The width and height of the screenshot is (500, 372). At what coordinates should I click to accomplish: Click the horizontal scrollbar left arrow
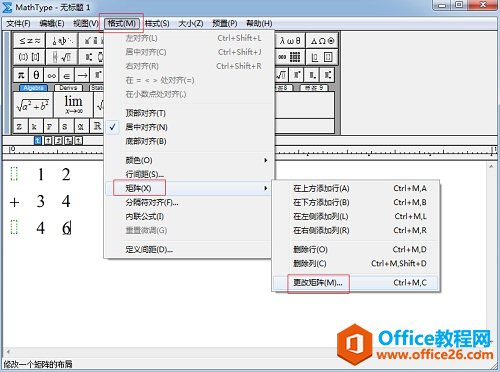click(x=8, y=352)
